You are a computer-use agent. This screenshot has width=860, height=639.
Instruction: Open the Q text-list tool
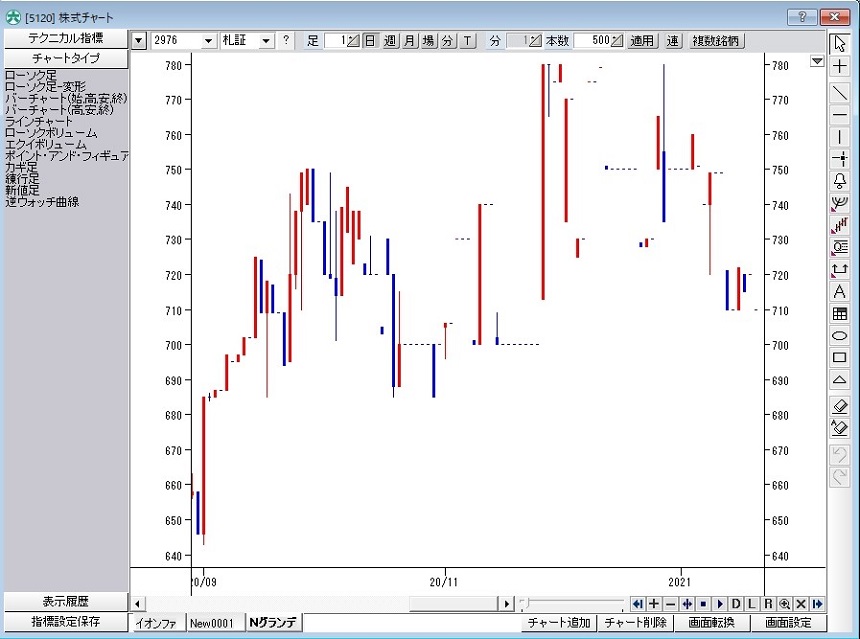839,247
